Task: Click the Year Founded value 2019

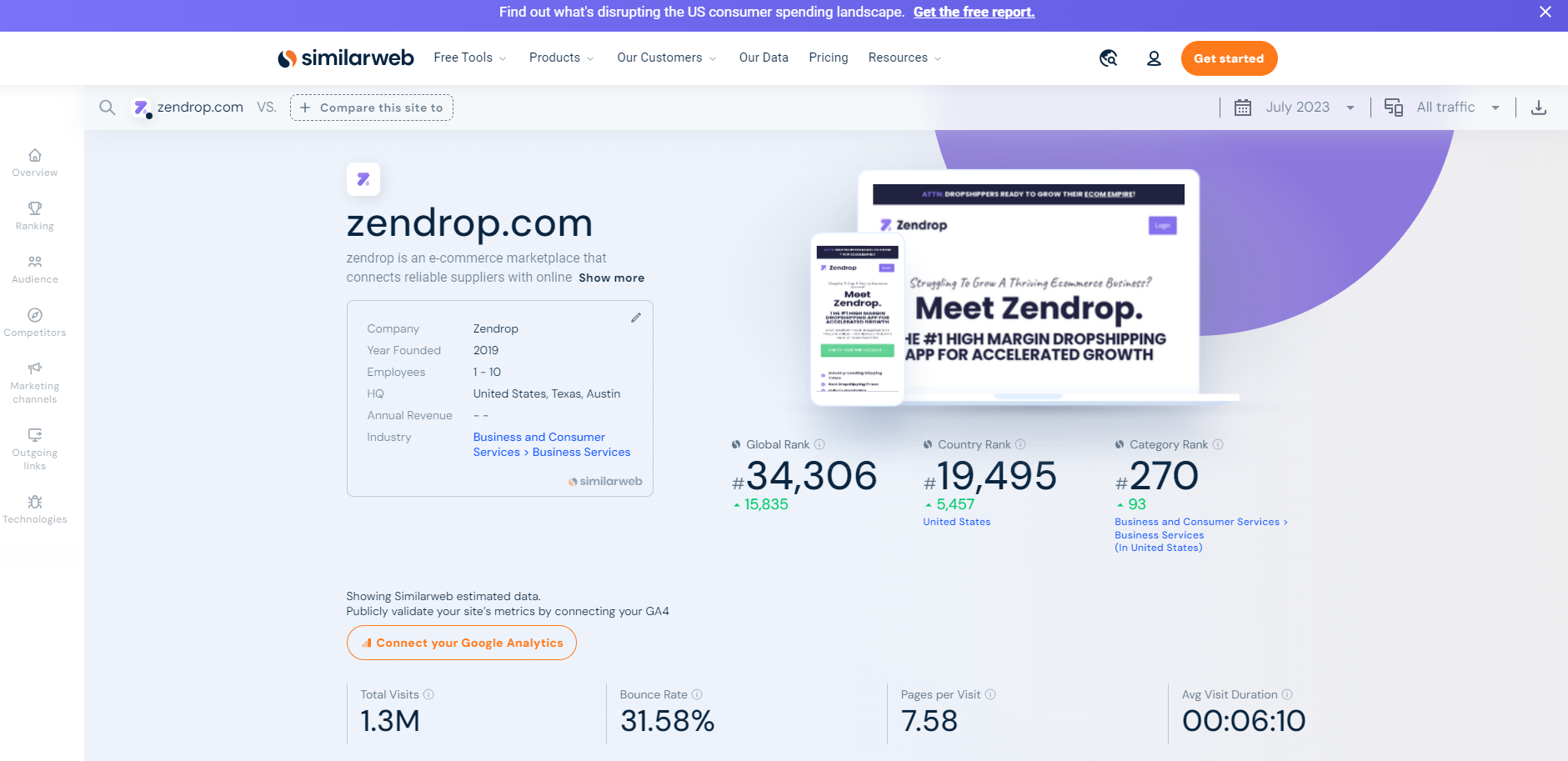Action: (486, 350)
